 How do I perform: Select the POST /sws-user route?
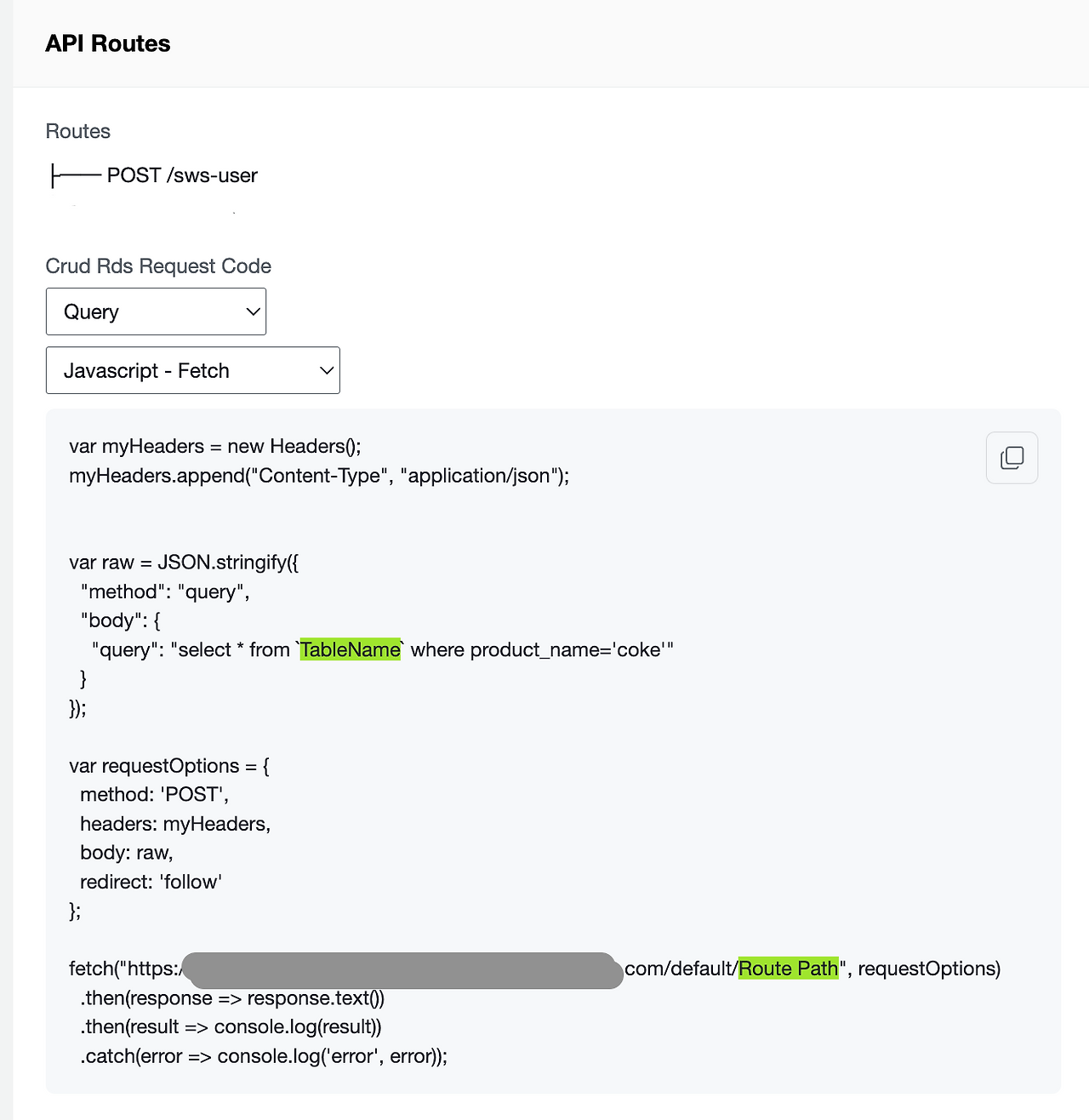click(x=182, y=175)
